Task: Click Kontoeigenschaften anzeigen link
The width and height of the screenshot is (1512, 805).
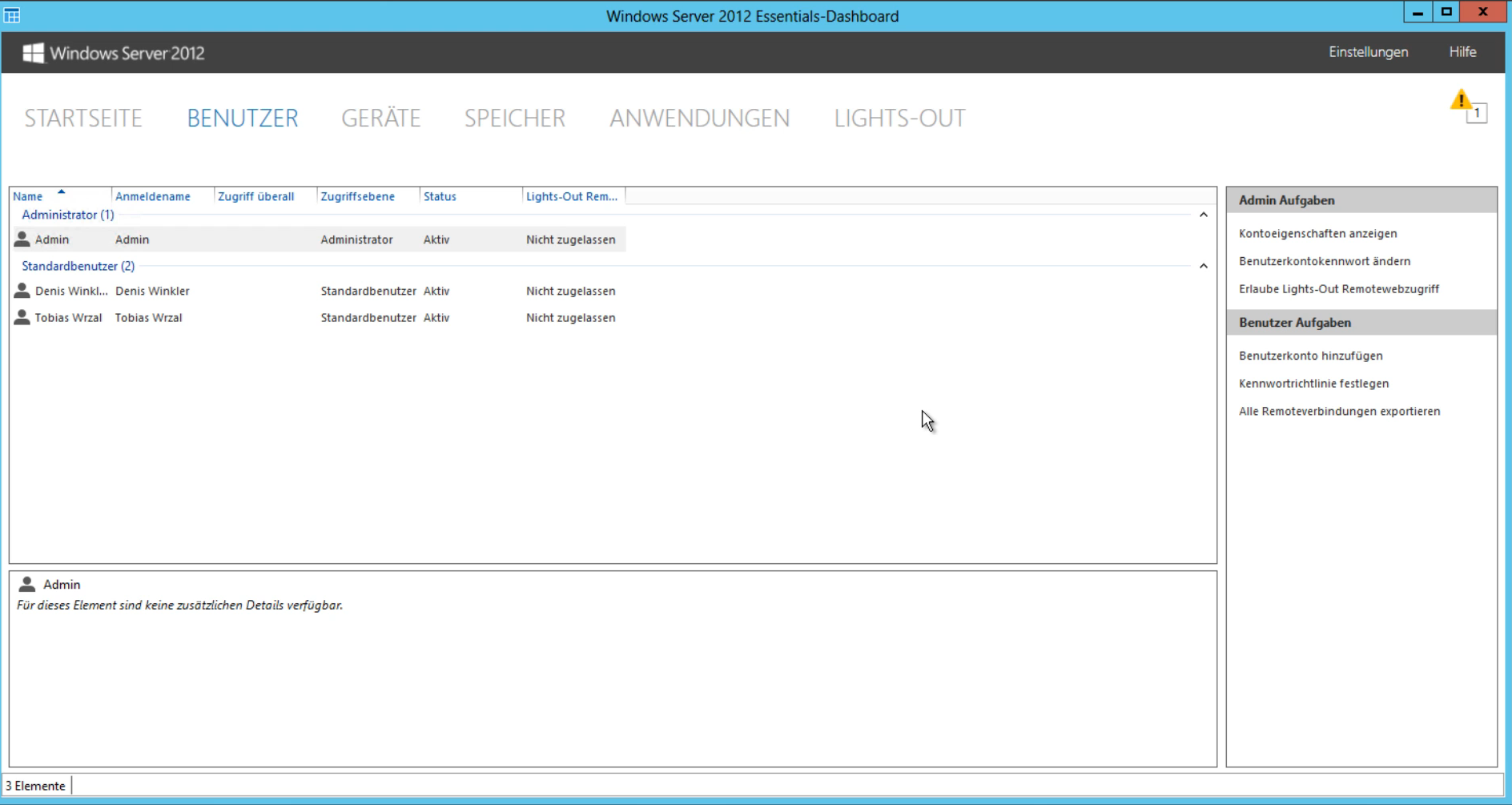Action: coord(1317,234)
